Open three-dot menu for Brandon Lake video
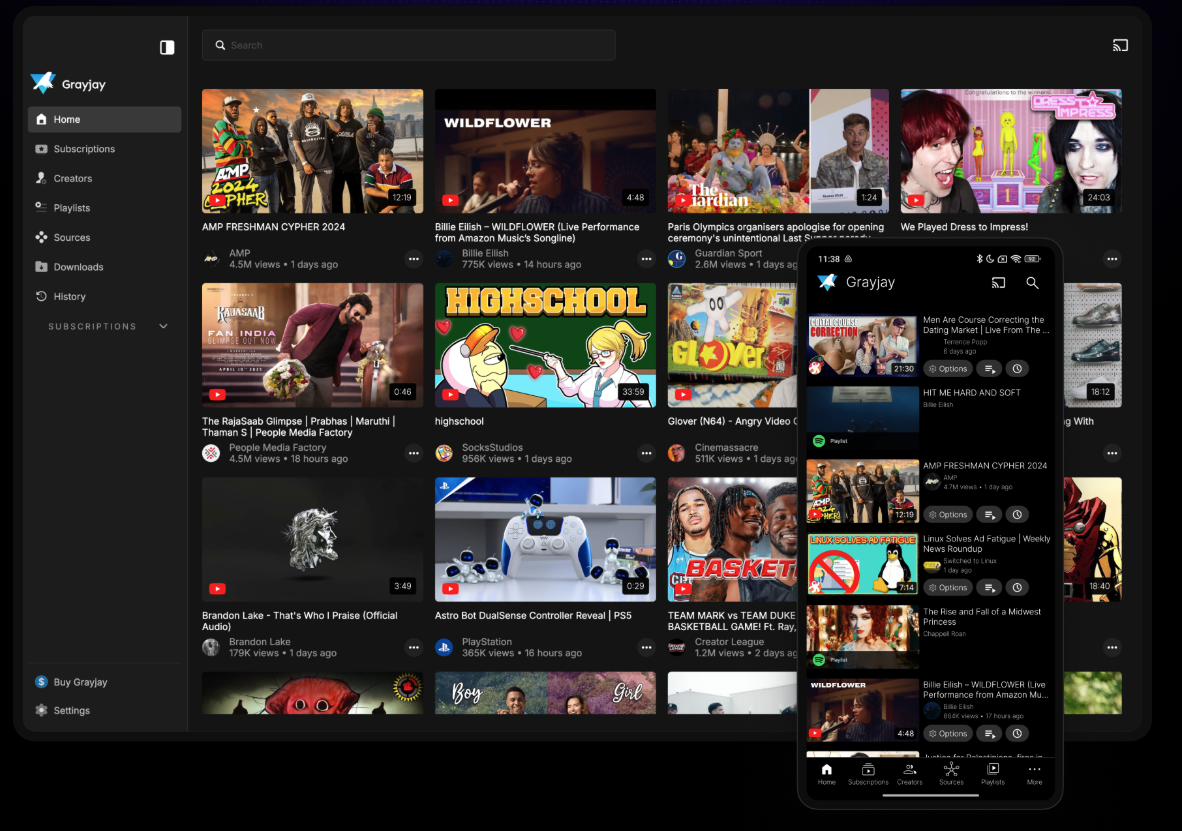The width and height of the screenshot is (1182, 831). tap(414, 647)
